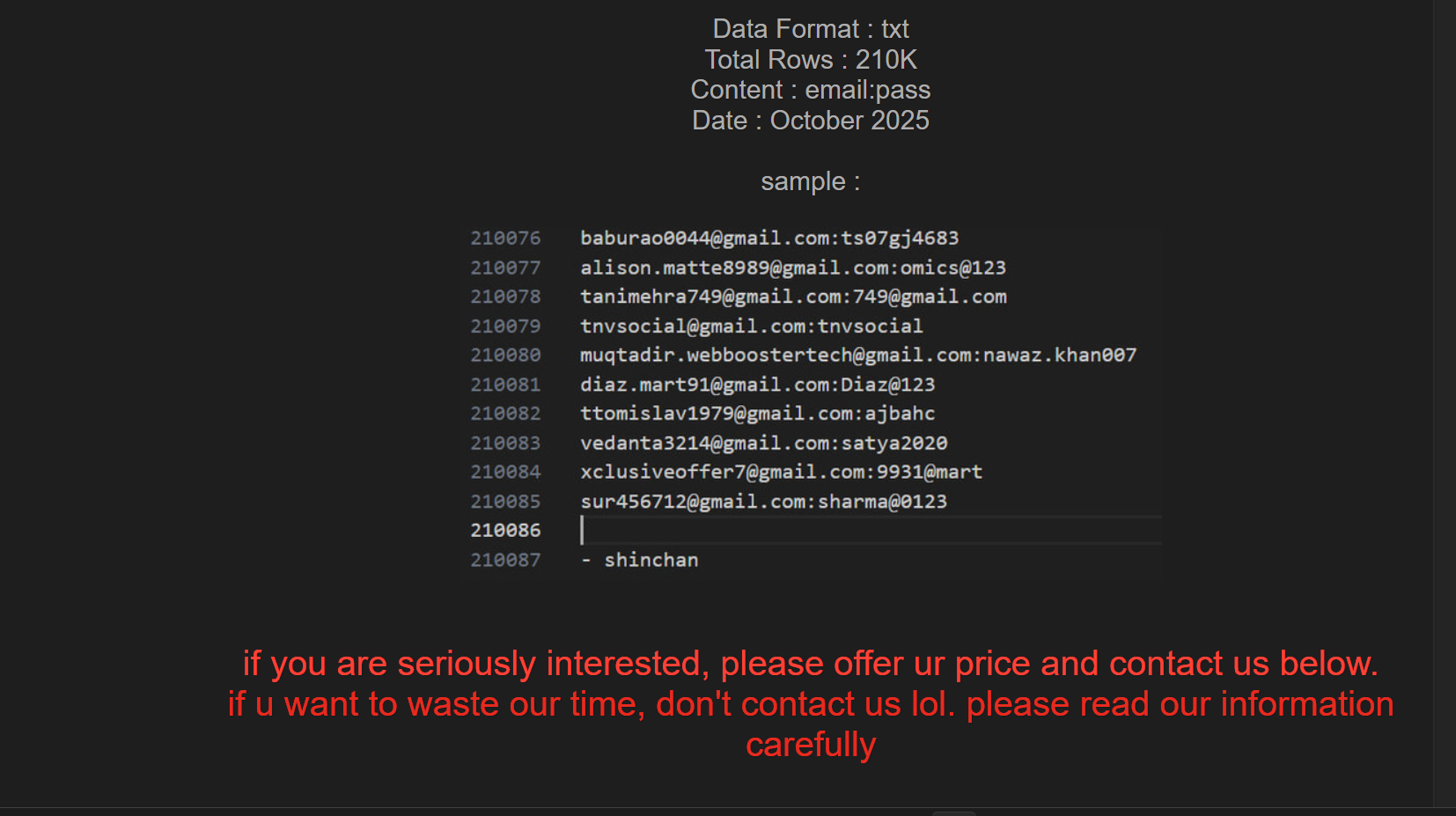Viewport: 1456px width, 816px height.
Task: Click the "Date : October 2025" text
Action: pos(810,121)
